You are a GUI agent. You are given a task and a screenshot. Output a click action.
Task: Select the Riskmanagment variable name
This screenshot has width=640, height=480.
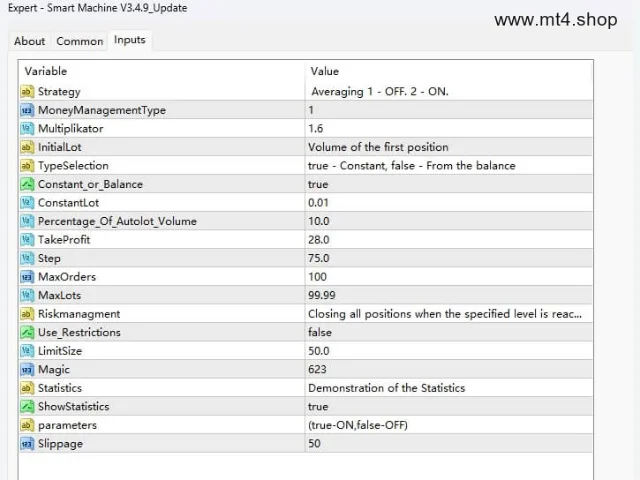coord(79,314)
